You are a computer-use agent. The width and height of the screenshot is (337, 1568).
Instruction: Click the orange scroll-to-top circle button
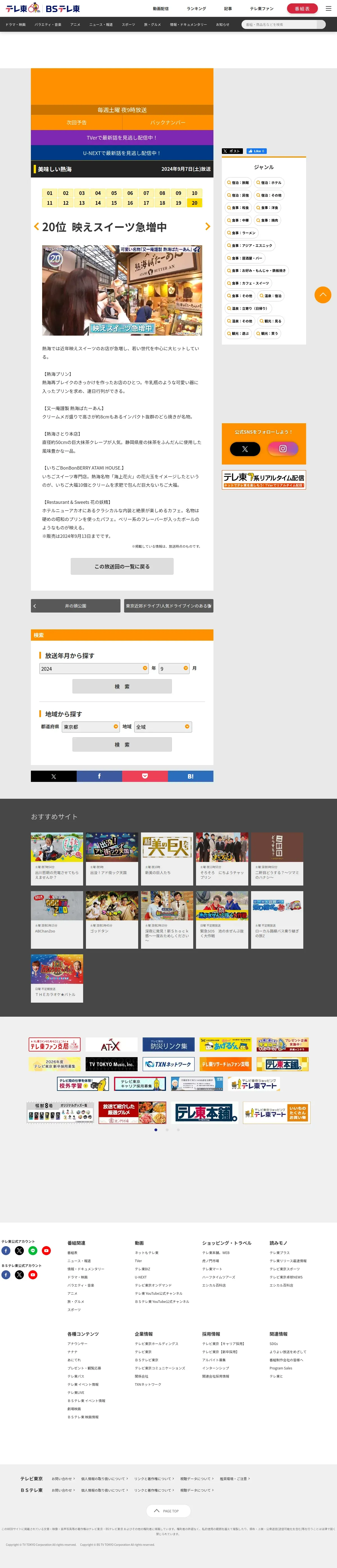click(323, 295)
